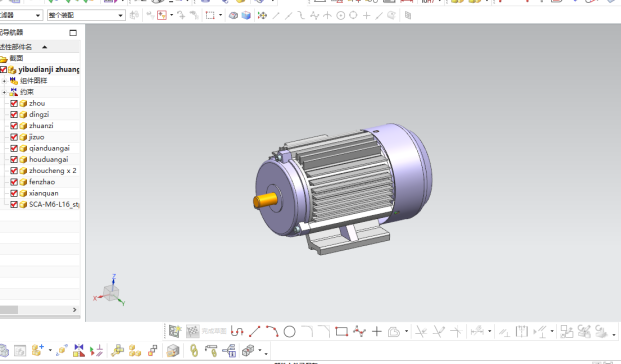Select the circle sketch tool
This screenshot has height=364, width=621.
coord(290,331)
